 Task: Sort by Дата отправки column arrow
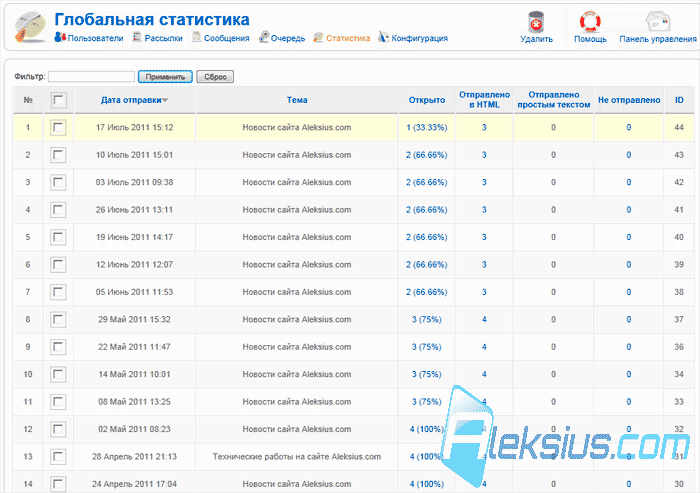coord(165,100)
